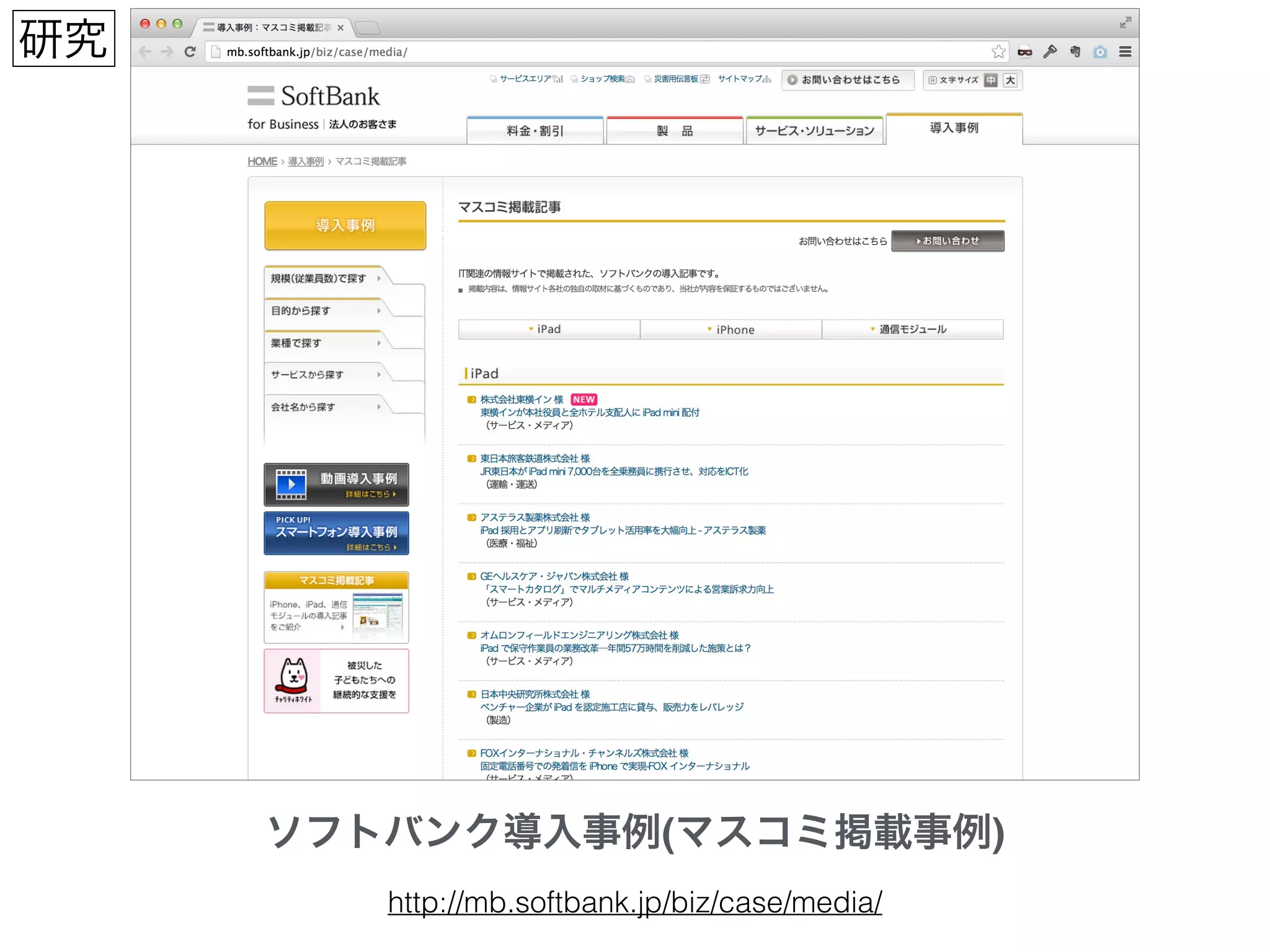The image size is (1270, 952).
Task: Open オムロンフィールドエンジニアリング株式会社 様 article
Action: coord(580,635)
